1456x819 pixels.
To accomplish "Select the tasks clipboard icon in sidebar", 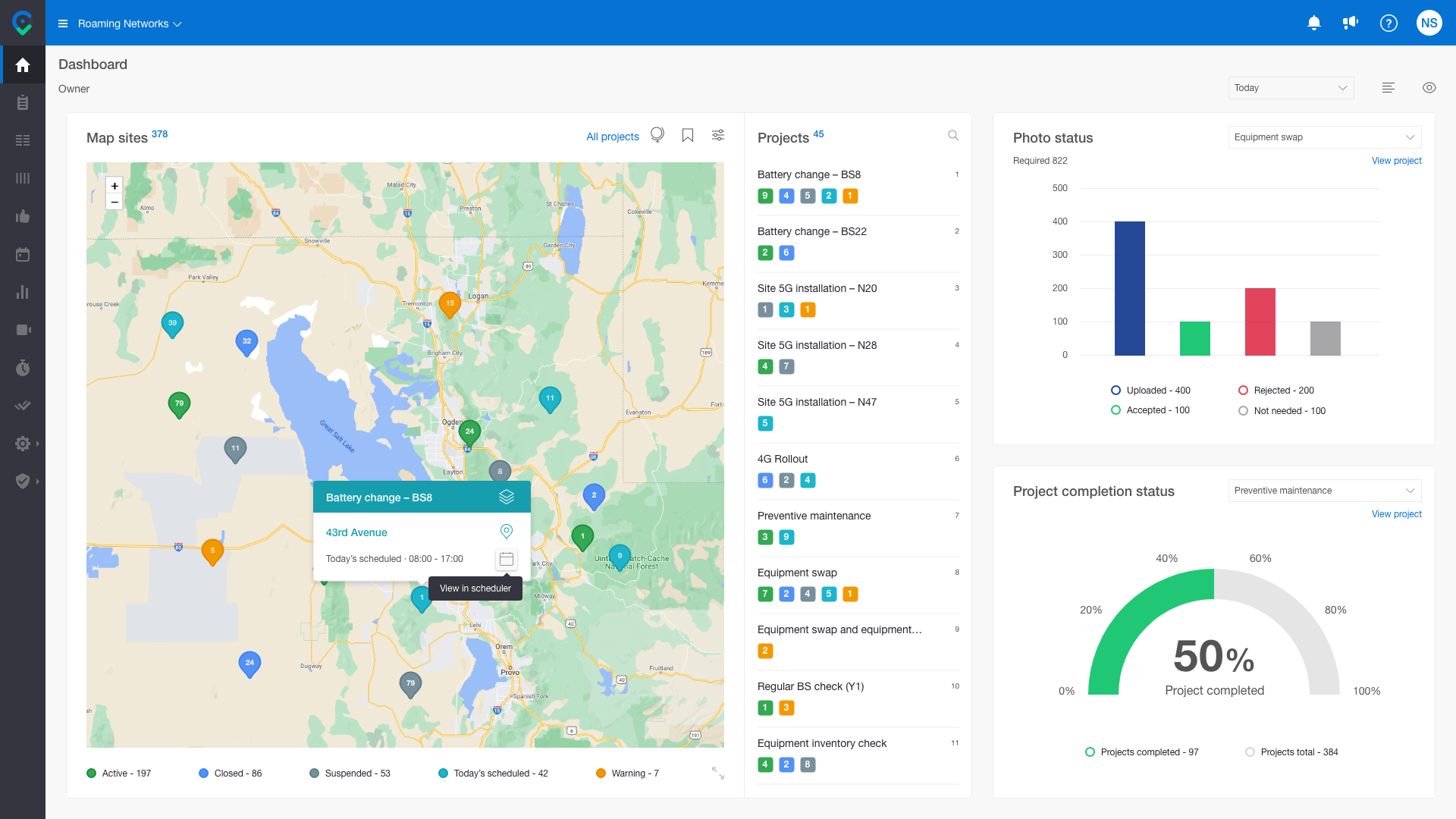I will 23,102.
